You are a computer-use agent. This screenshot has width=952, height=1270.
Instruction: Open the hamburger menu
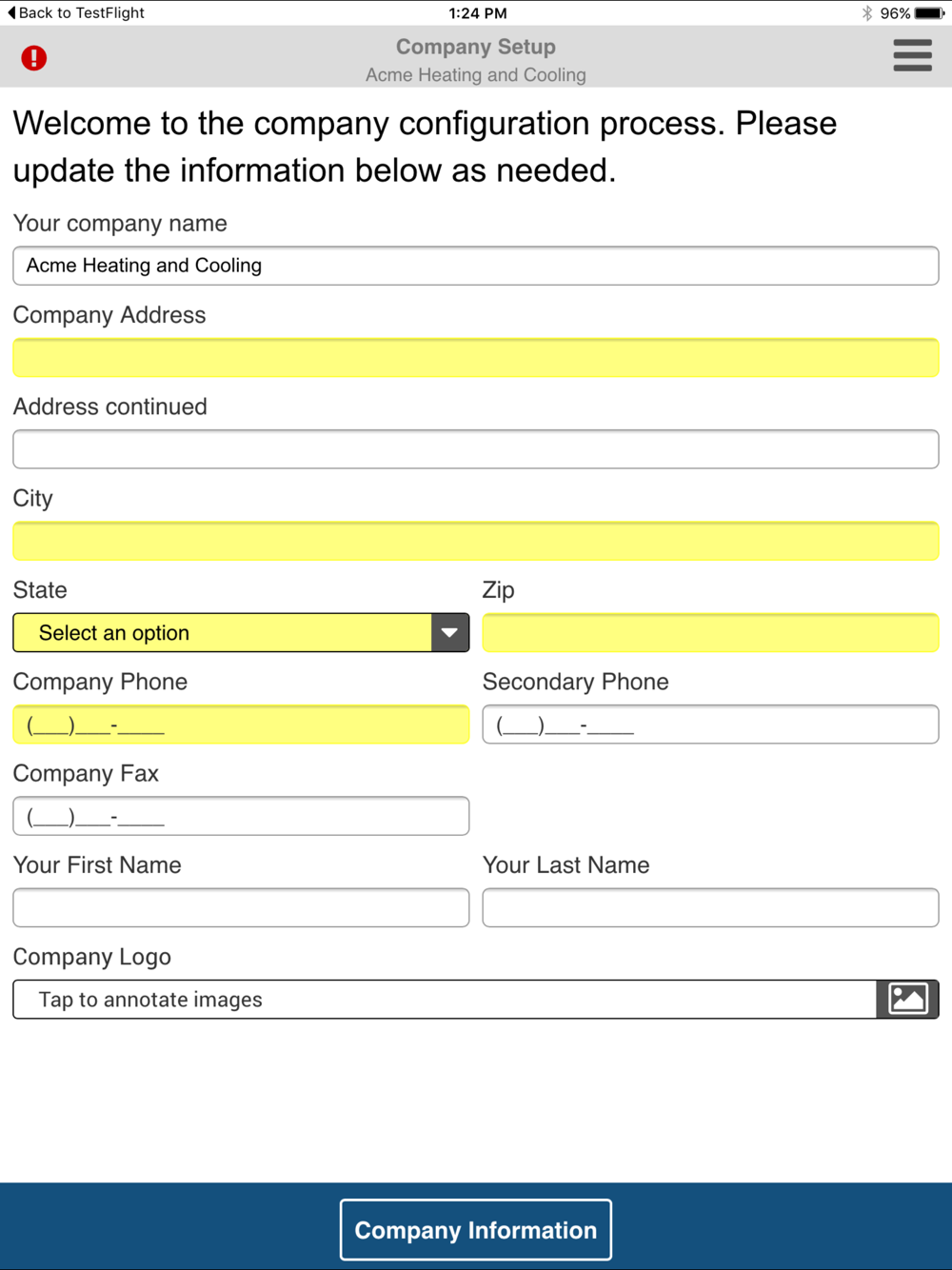(912, 55)
